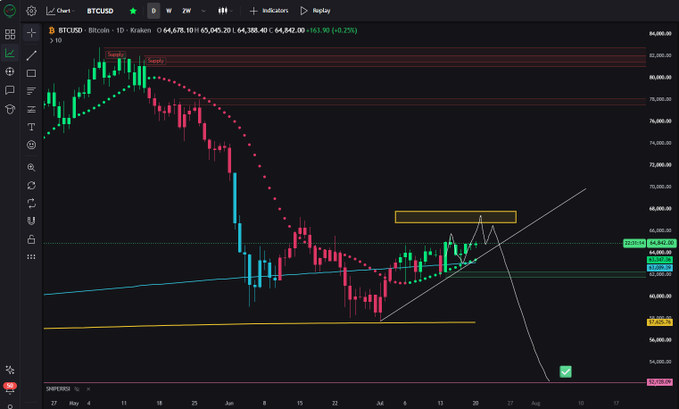This screenshot has height=409, width=679.
Task: Open the sparkle AI assistant icon
Action: coord(10,370)
